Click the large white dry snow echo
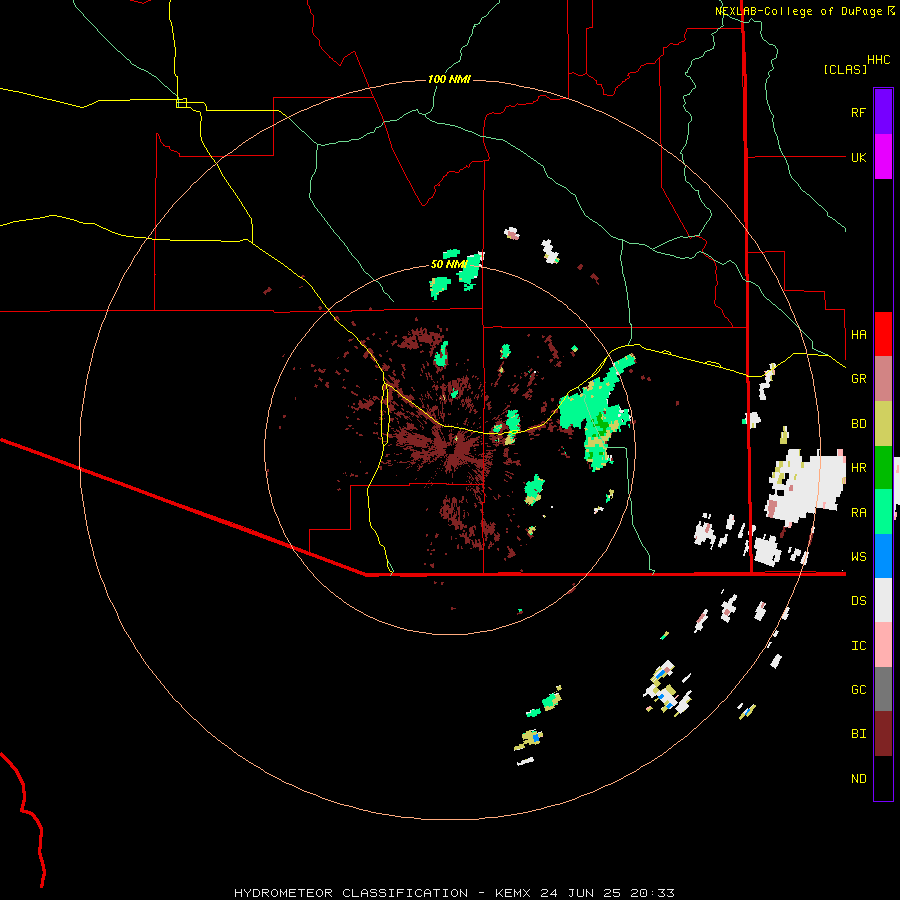The height and width of the screenshot is (900, 900). pyautogui.click(x=808, y=485)
